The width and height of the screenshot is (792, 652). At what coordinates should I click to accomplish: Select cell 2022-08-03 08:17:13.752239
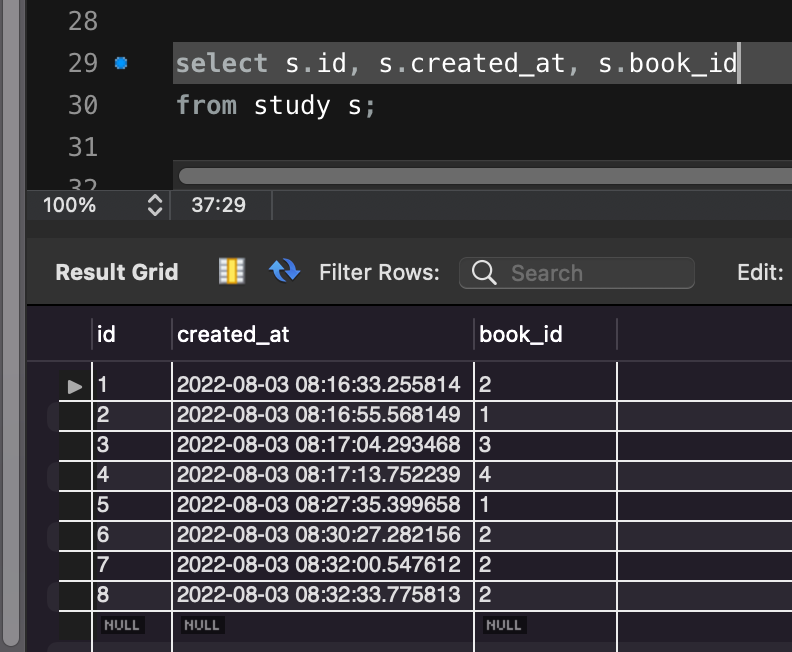coord(323,475)
